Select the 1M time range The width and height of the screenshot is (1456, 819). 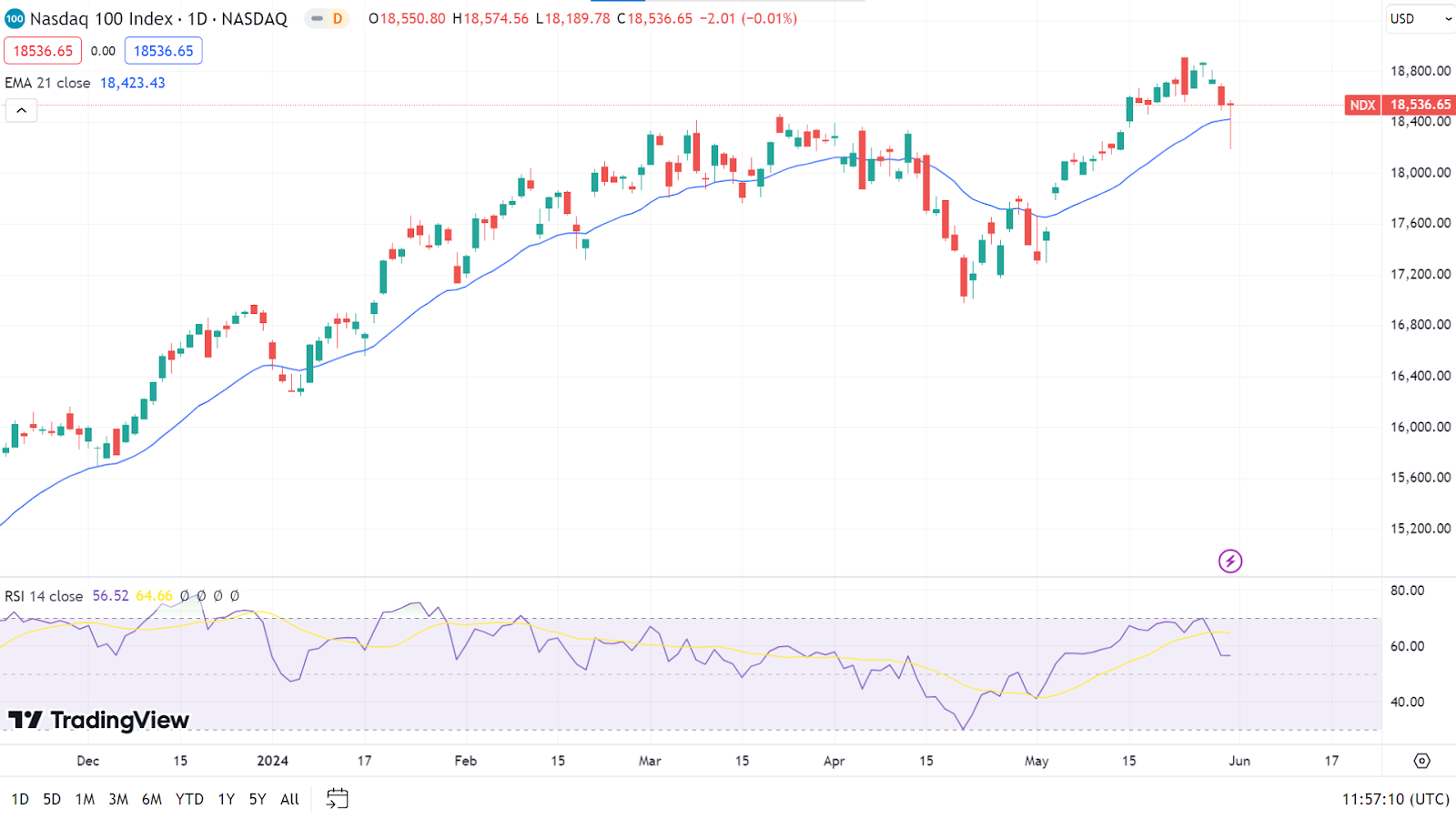[x=85, y=799]
